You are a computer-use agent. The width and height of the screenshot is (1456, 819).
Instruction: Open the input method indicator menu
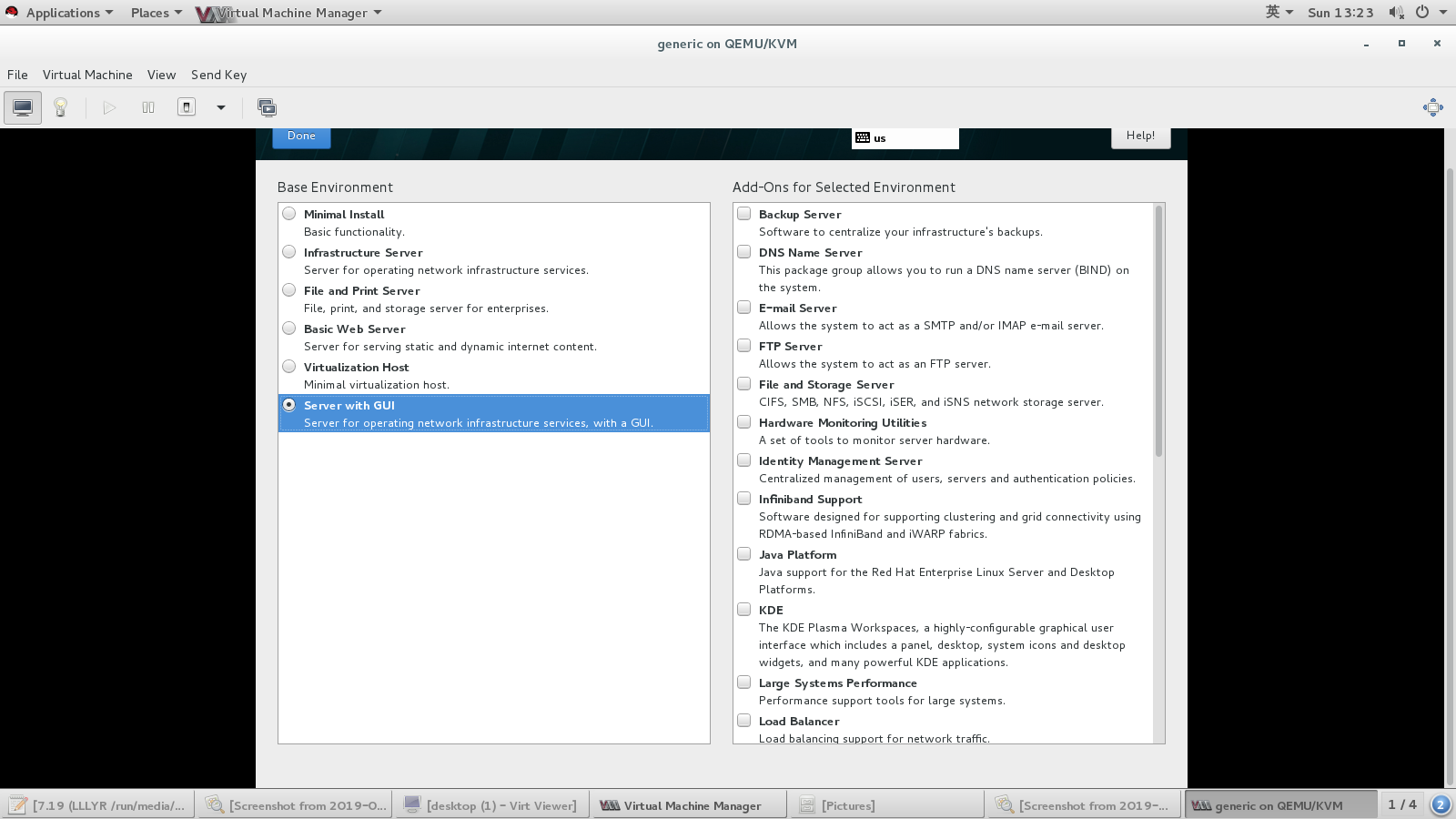[x=1279, y=12]
